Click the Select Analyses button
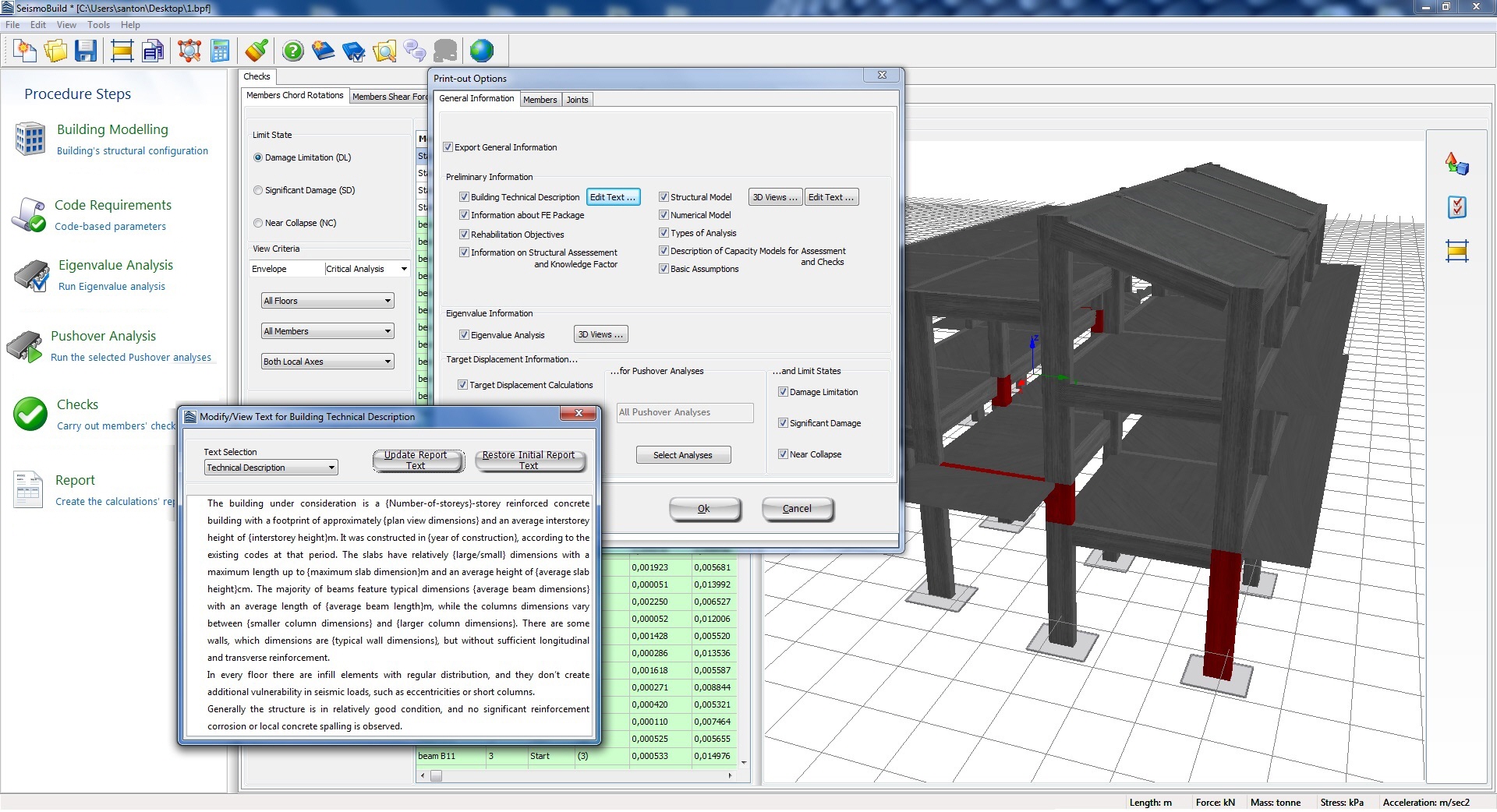The image size is (1497, 812). click(682, 455)
